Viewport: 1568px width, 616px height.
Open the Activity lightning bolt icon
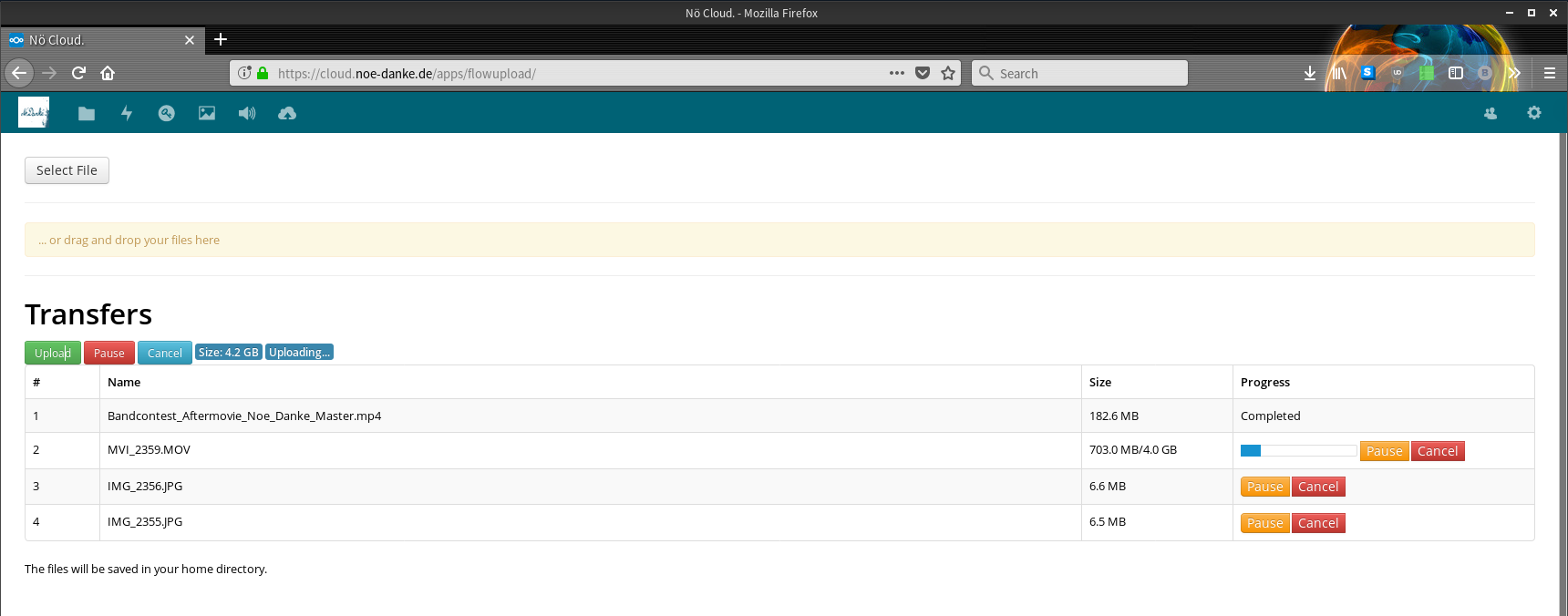point(127,114)
